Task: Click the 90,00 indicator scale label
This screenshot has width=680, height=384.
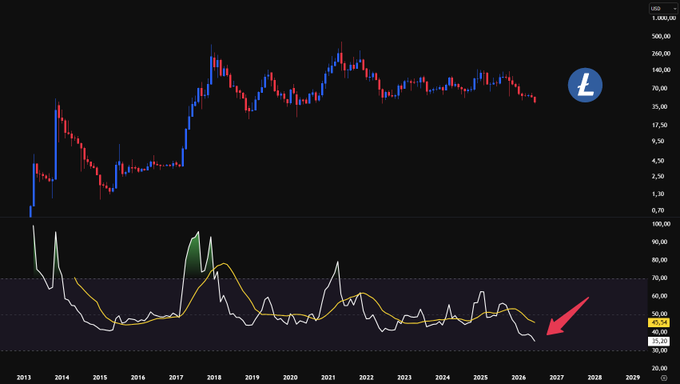Action: coord(660,242)
